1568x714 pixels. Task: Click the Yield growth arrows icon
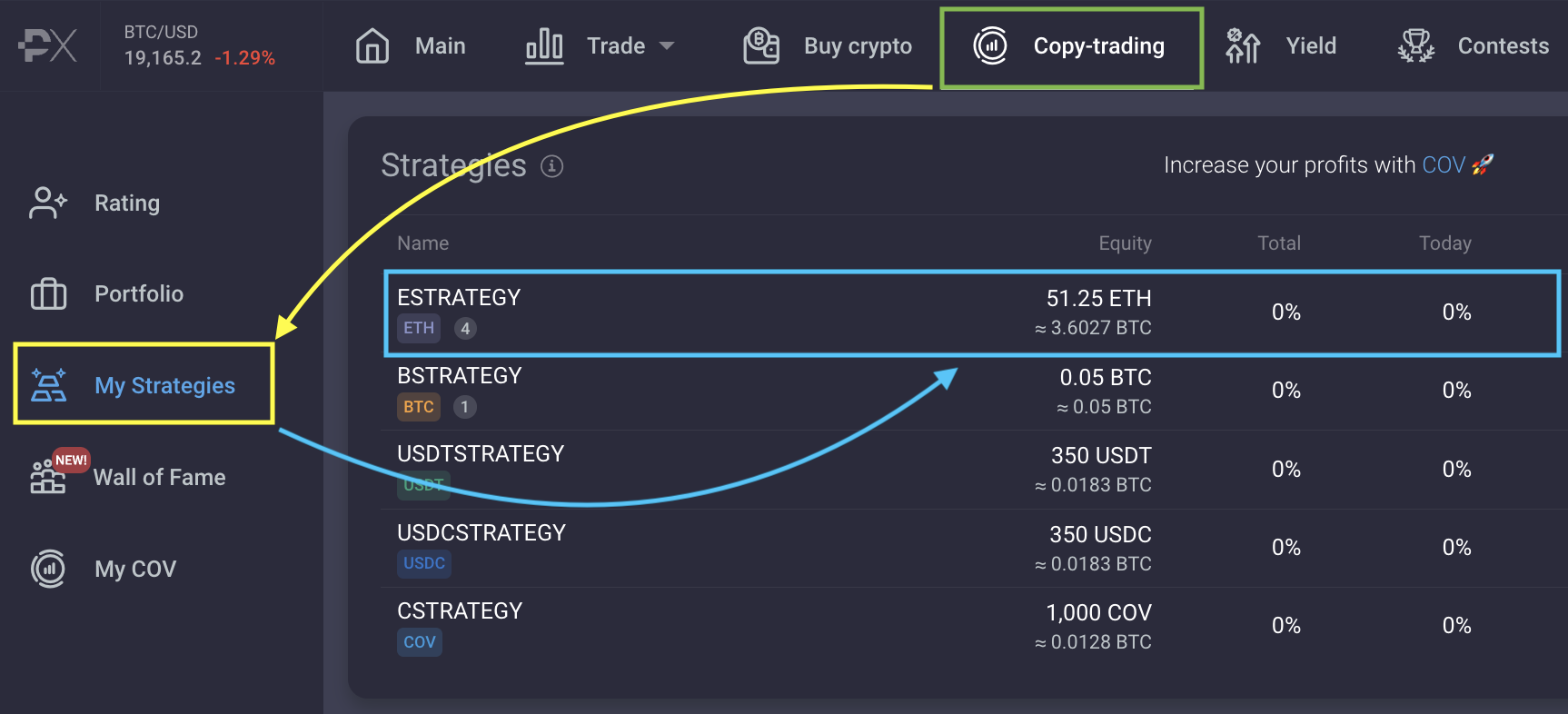tap(1243, 45)
